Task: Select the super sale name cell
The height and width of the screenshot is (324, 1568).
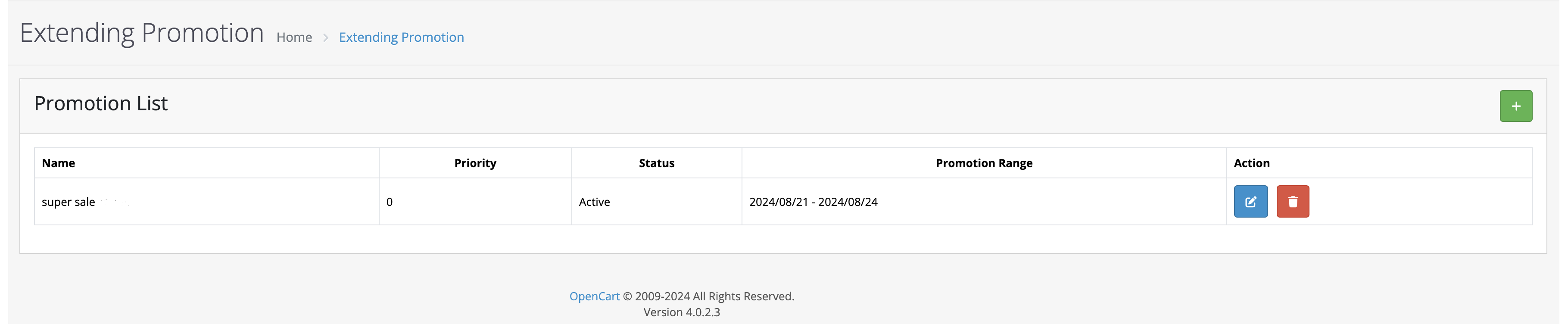Action: tap(206, 202)
